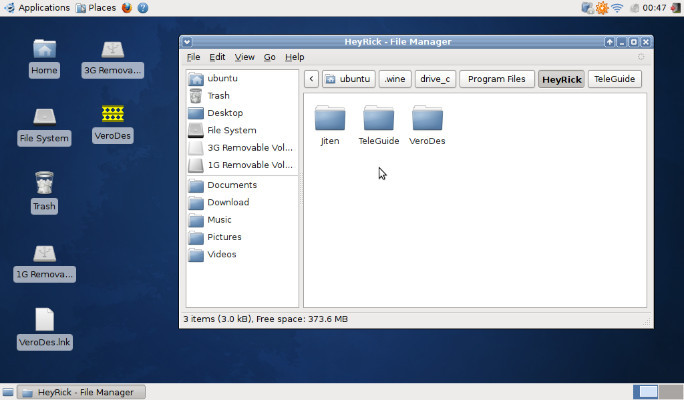The width and height of the screenshot is (684, 400).
Task: Open Trash desktop icon
Action: (44, 192)
